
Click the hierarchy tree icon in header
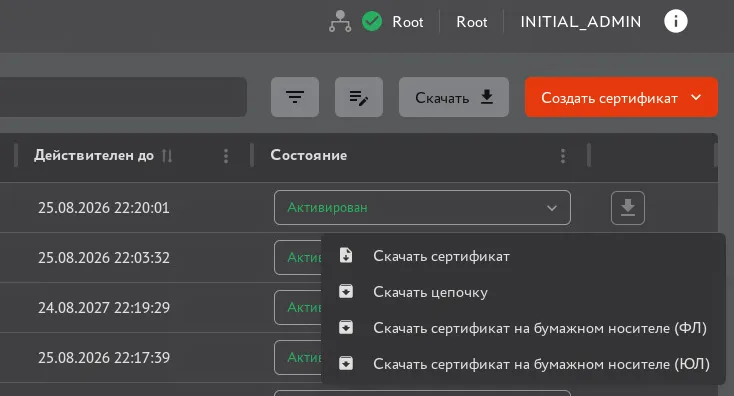point(340,22)
